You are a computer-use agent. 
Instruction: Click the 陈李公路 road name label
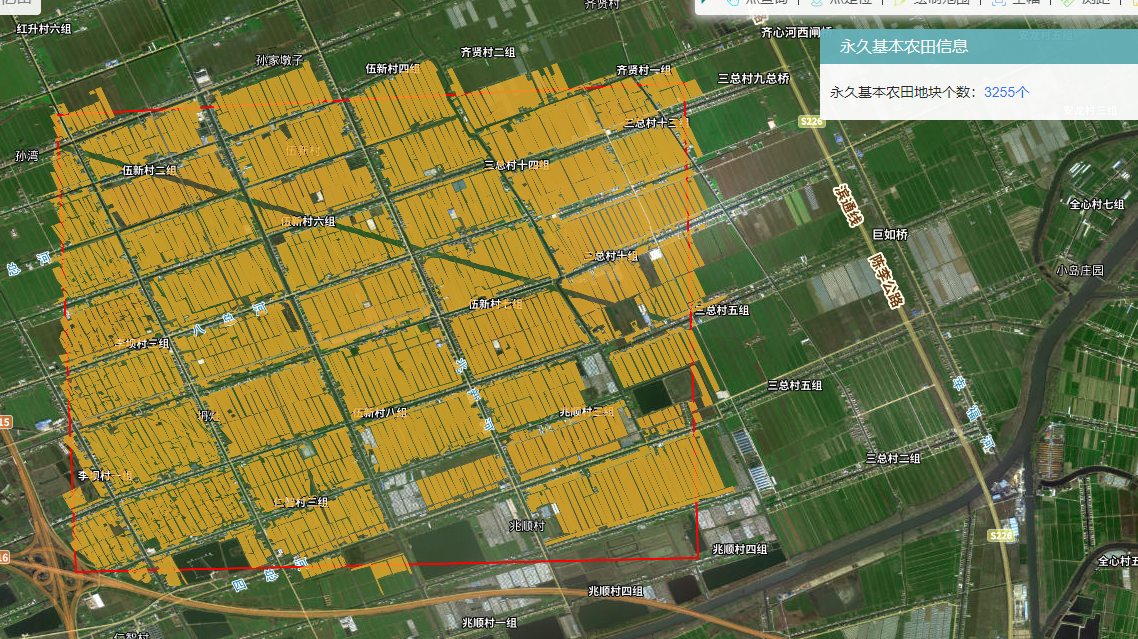pos(886,281)
